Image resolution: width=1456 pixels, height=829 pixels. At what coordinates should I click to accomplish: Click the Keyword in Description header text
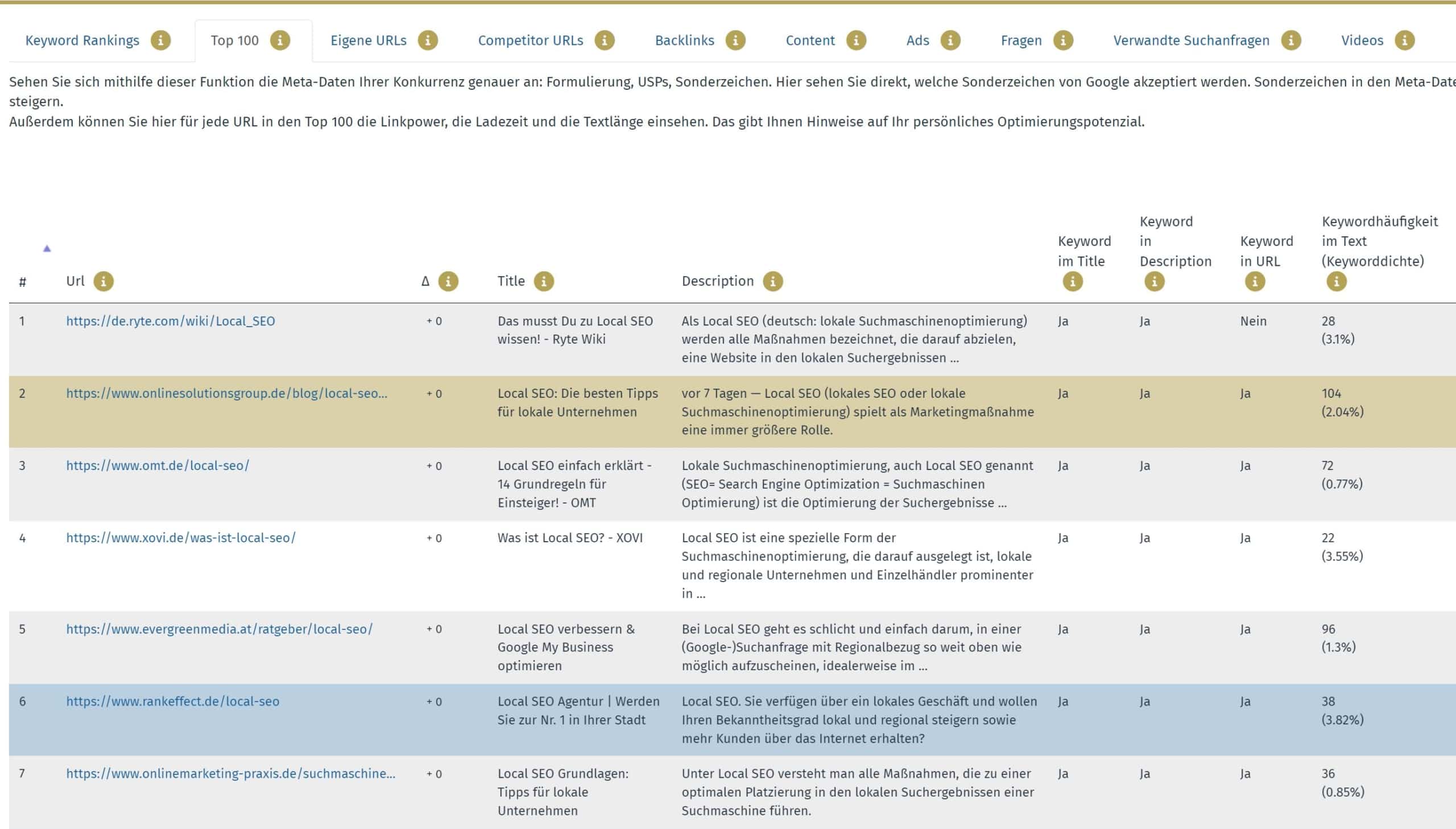coord(1176,241)
